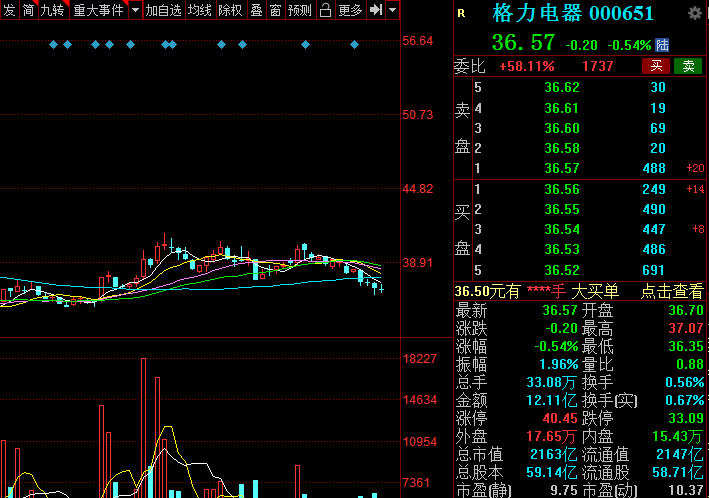709x498 pixels.
Task: Expand the 更多 more options menu
Action: click(x=350, y=10)
